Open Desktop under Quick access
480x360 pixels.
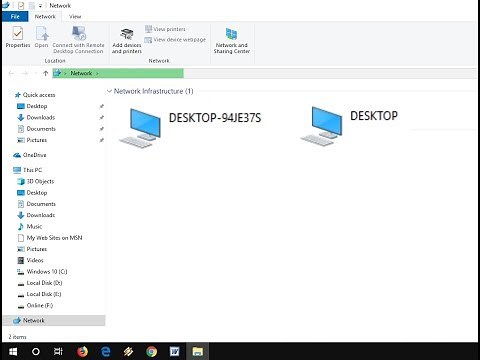[32, 106]
